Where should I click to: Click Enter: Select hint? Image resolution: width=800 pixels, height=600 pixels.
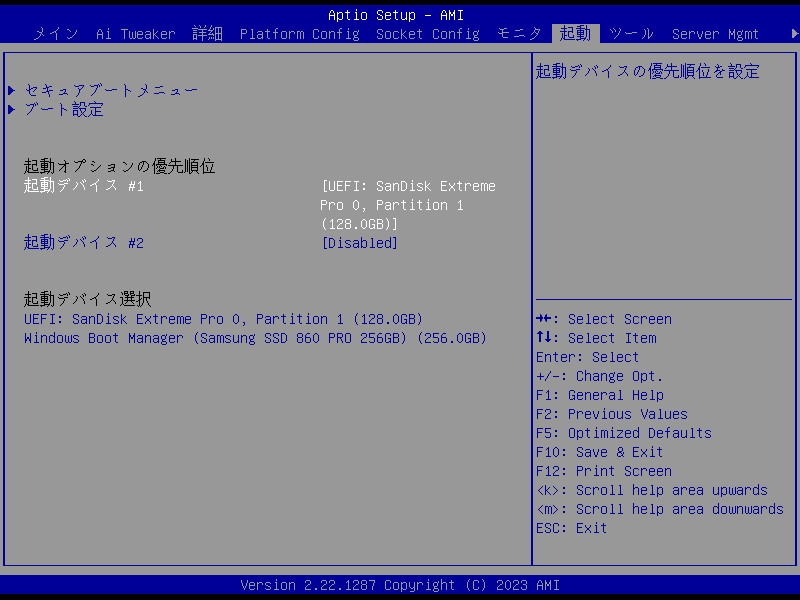(587, 357)
